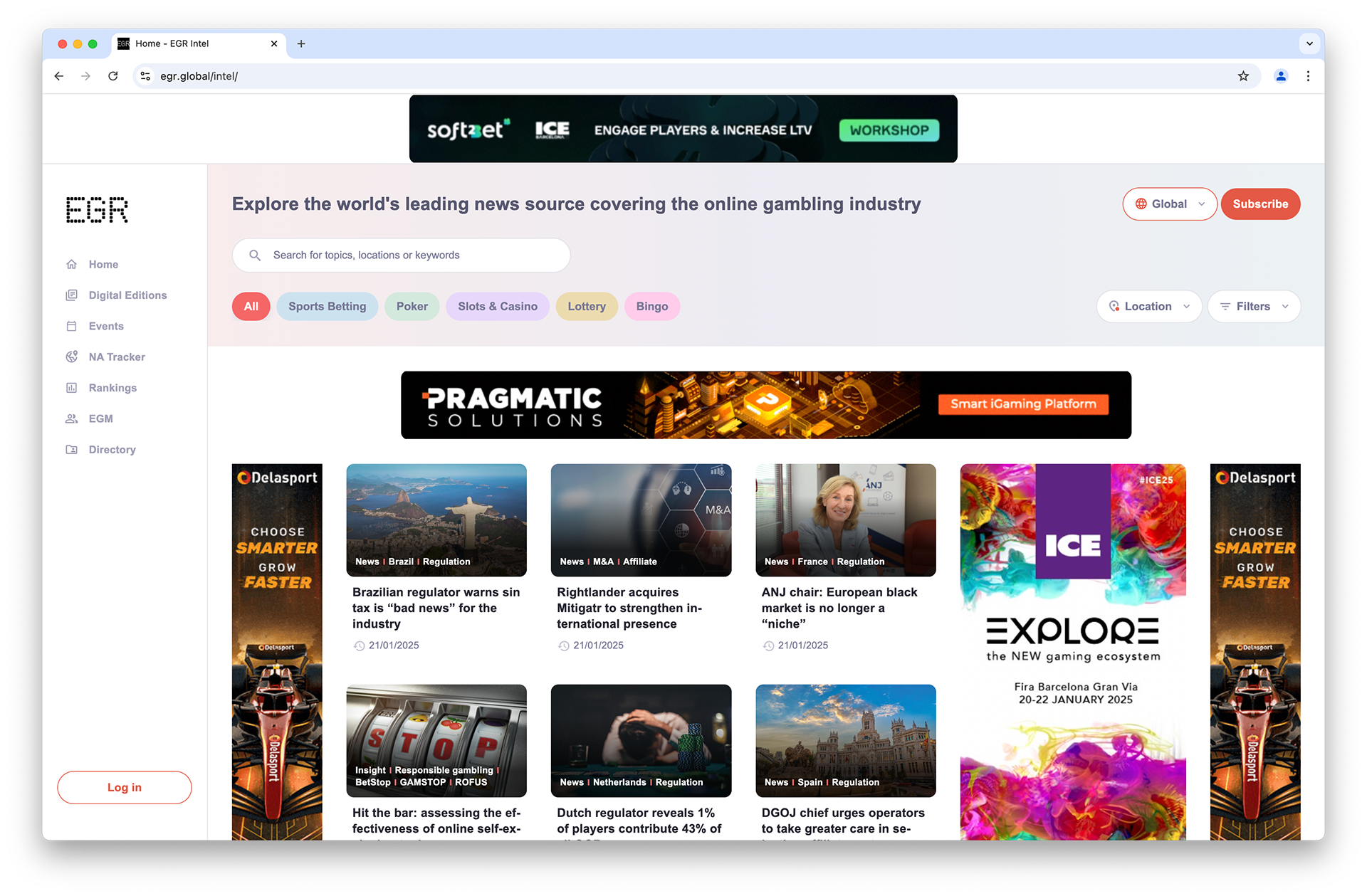Screen dimensions: 1367x896
Task: Reload the page
Action: (x=112, y=76)
